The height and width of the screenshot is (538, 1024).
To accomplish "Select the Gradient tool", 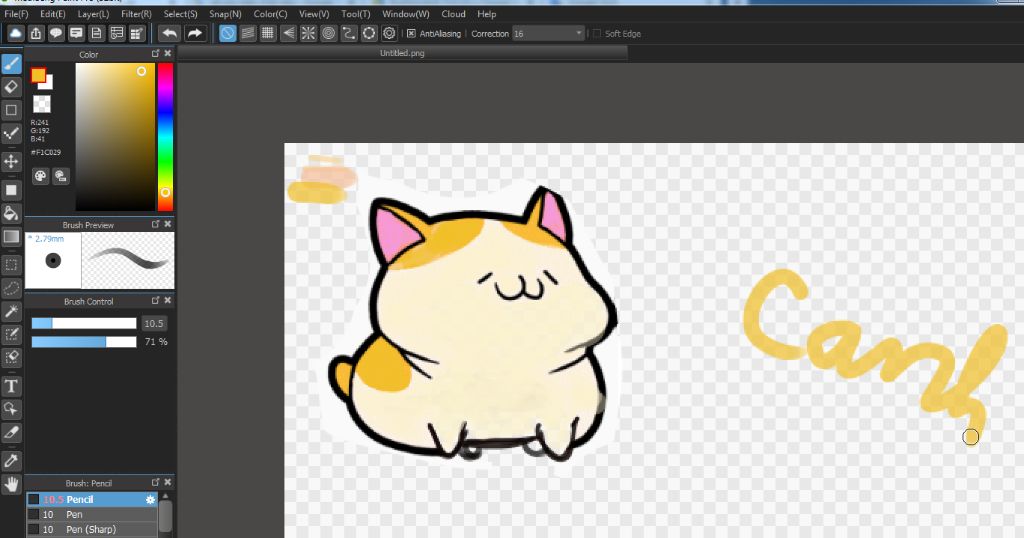I will tap(11, 236).
